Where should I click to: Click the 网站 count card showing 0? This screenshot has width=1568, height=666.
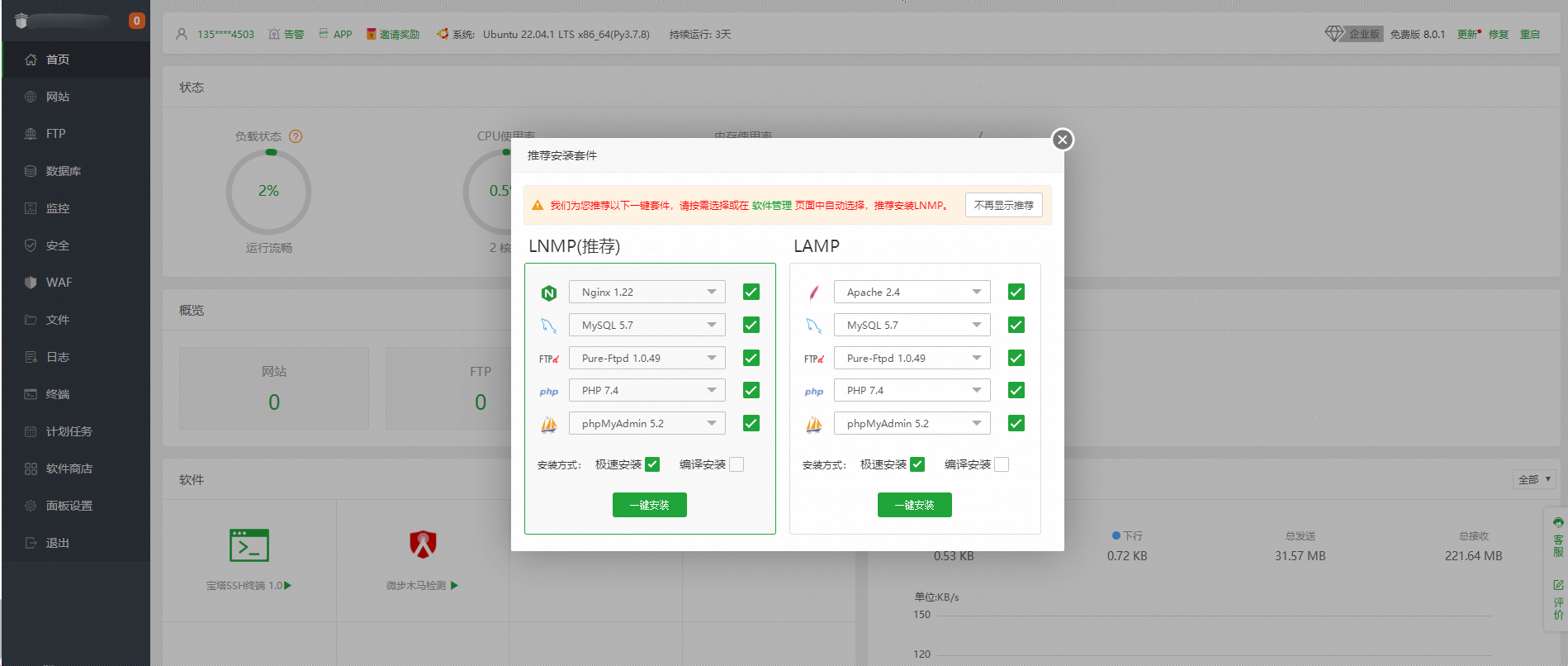(x=274, y=388)
